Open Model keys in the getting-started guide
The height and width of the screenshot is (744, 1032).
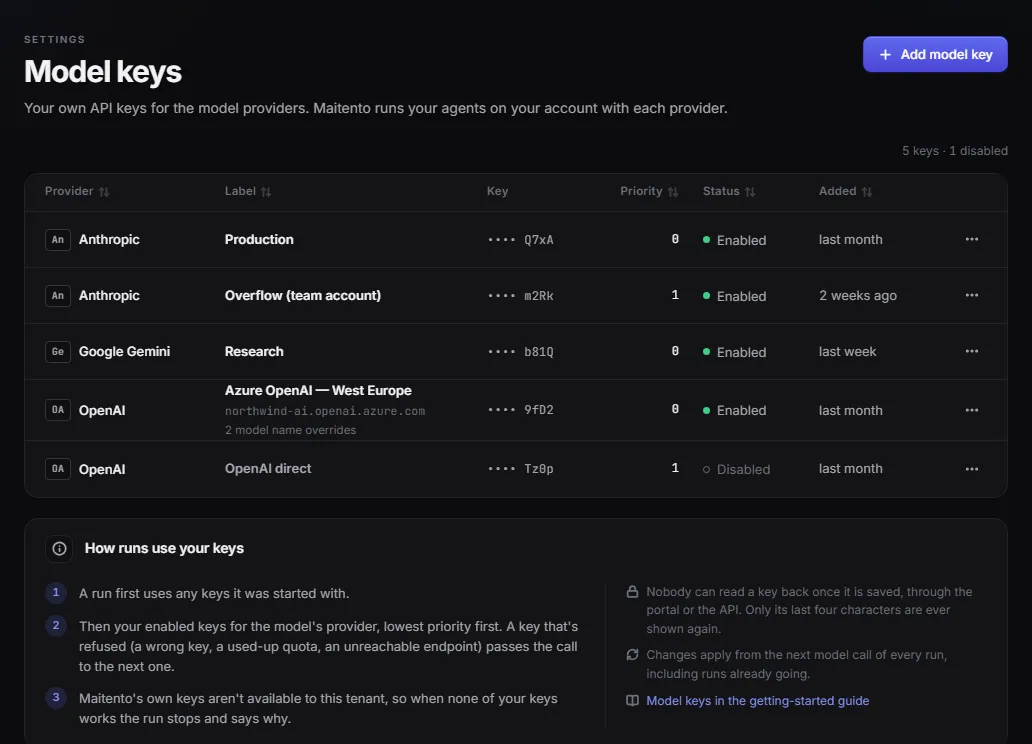(758, 701)
